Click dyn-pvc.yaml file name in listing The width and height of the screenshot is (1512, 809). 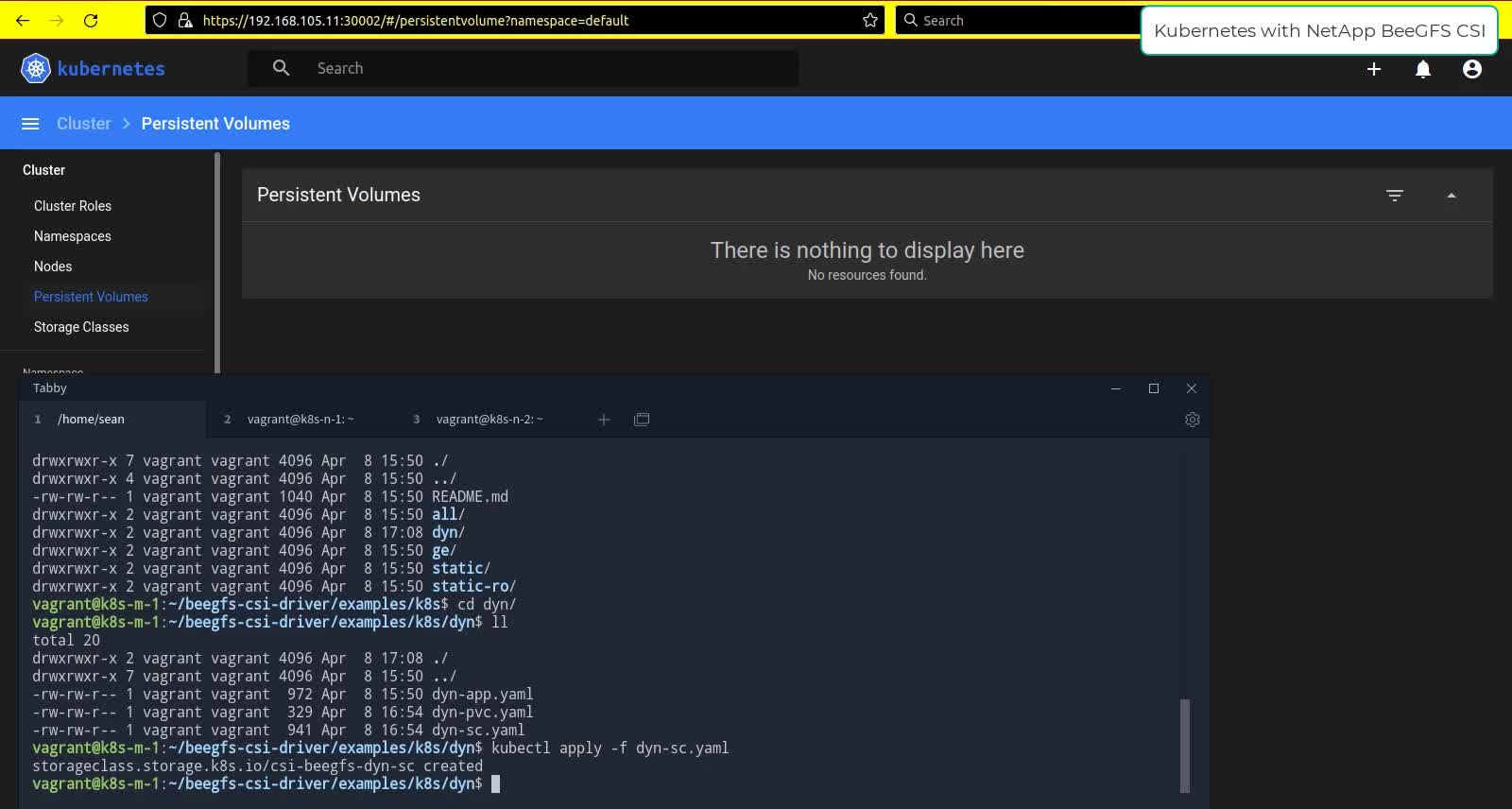482,712
